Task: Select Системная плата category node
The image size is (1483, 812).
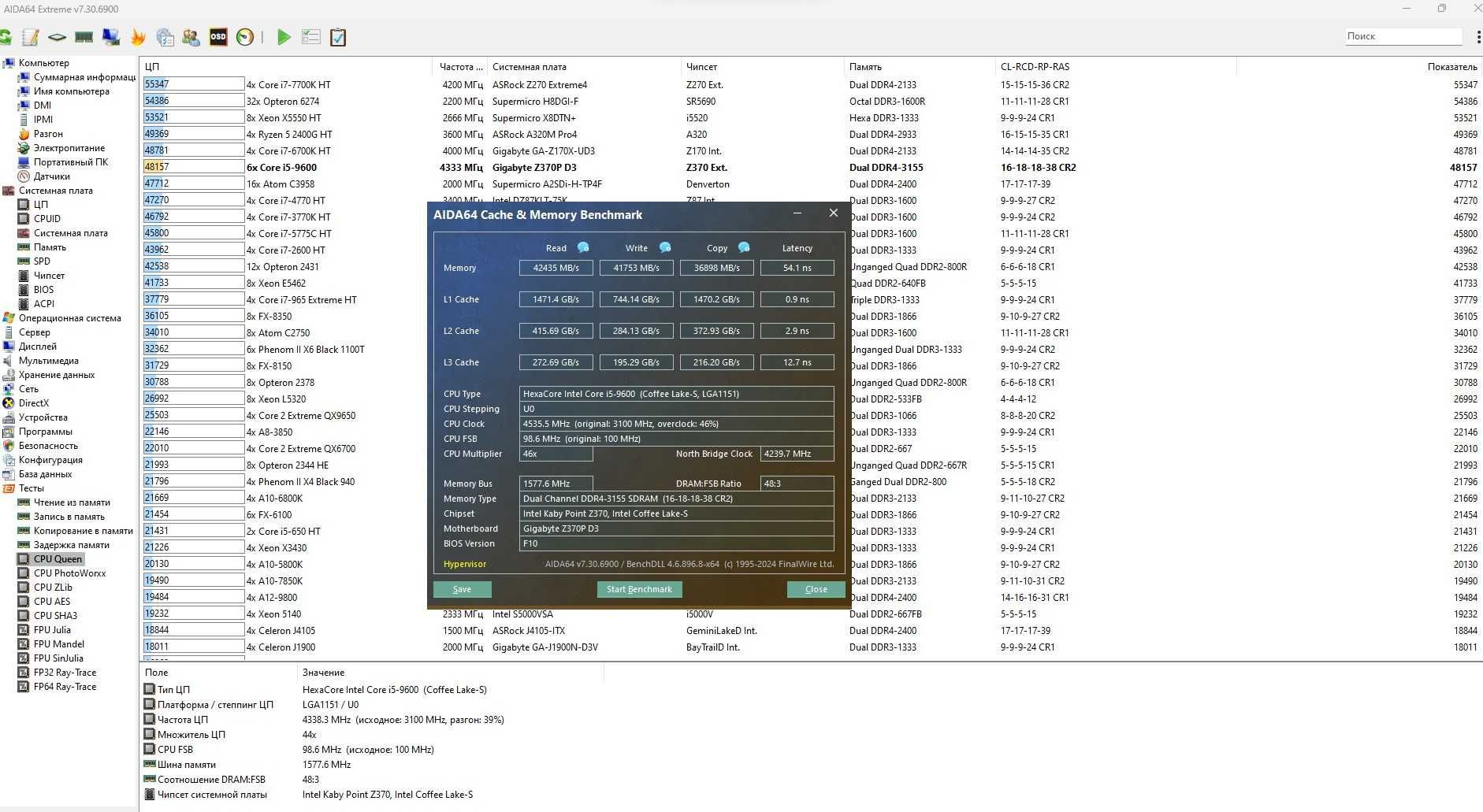Action: [x=55, y=191]
